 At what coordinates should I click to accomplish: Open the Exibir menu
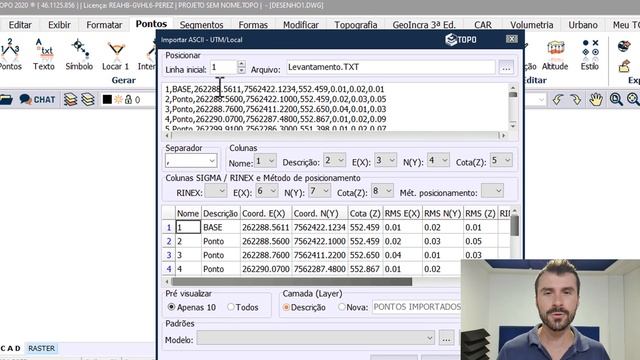[x=59, y=25]
